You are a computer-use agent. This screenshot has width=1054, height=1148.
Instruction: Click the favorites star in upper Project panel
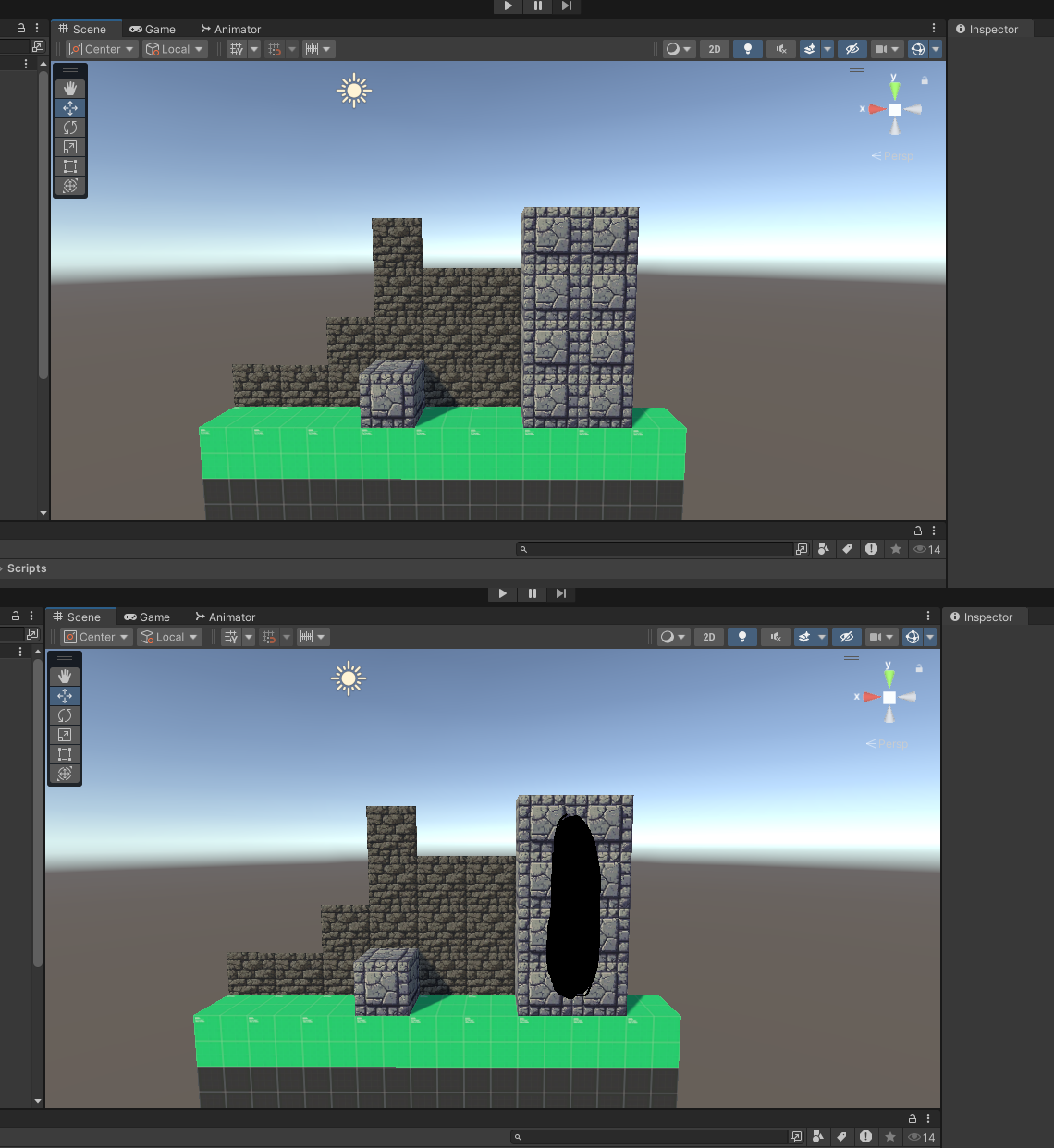(x=895, y=549)
